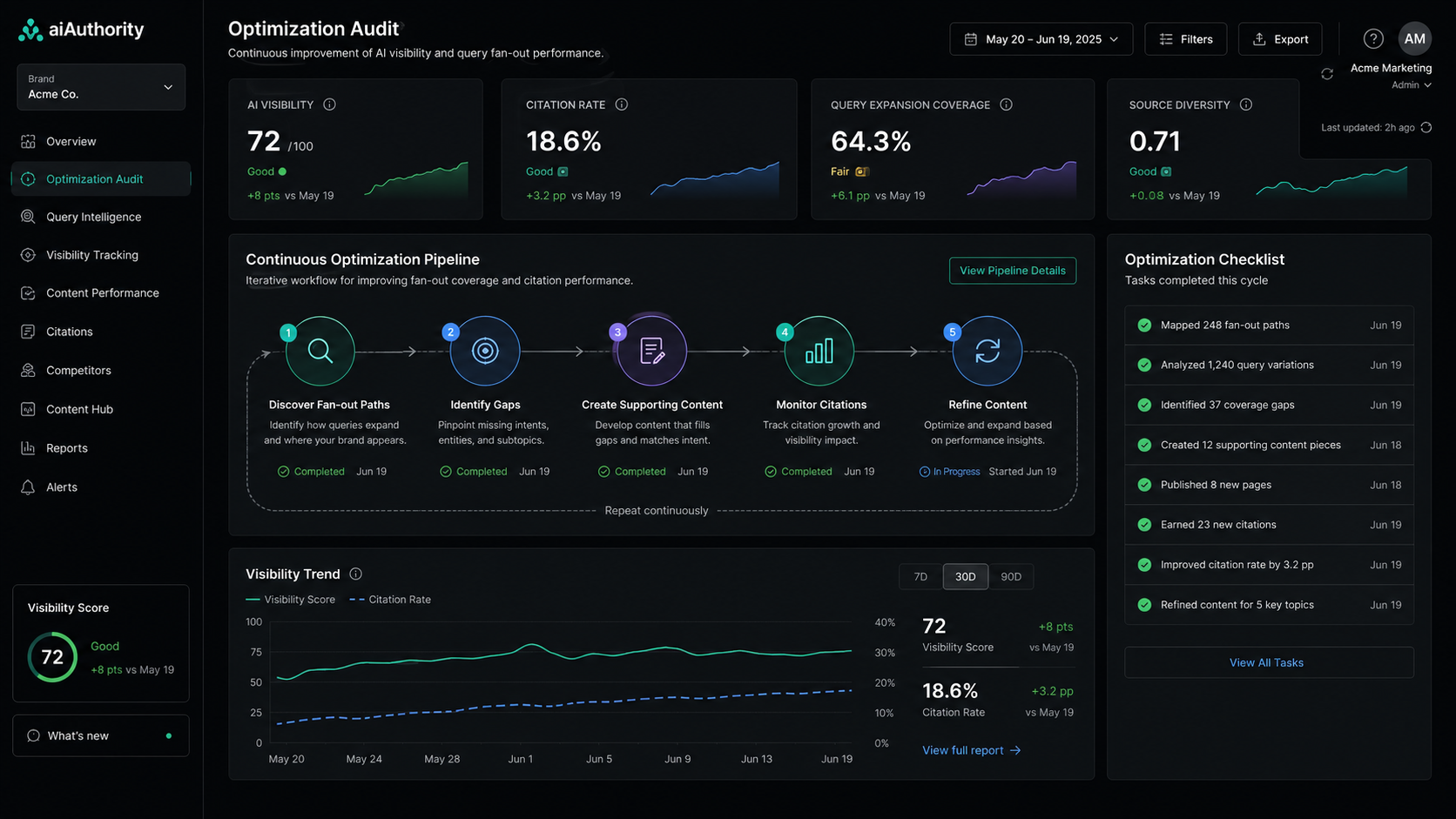Image resolution: width=1456 pixels, height=819 pixels.
Task: Click the Visibility Trend info icon
Action: [x=355, y=574]
